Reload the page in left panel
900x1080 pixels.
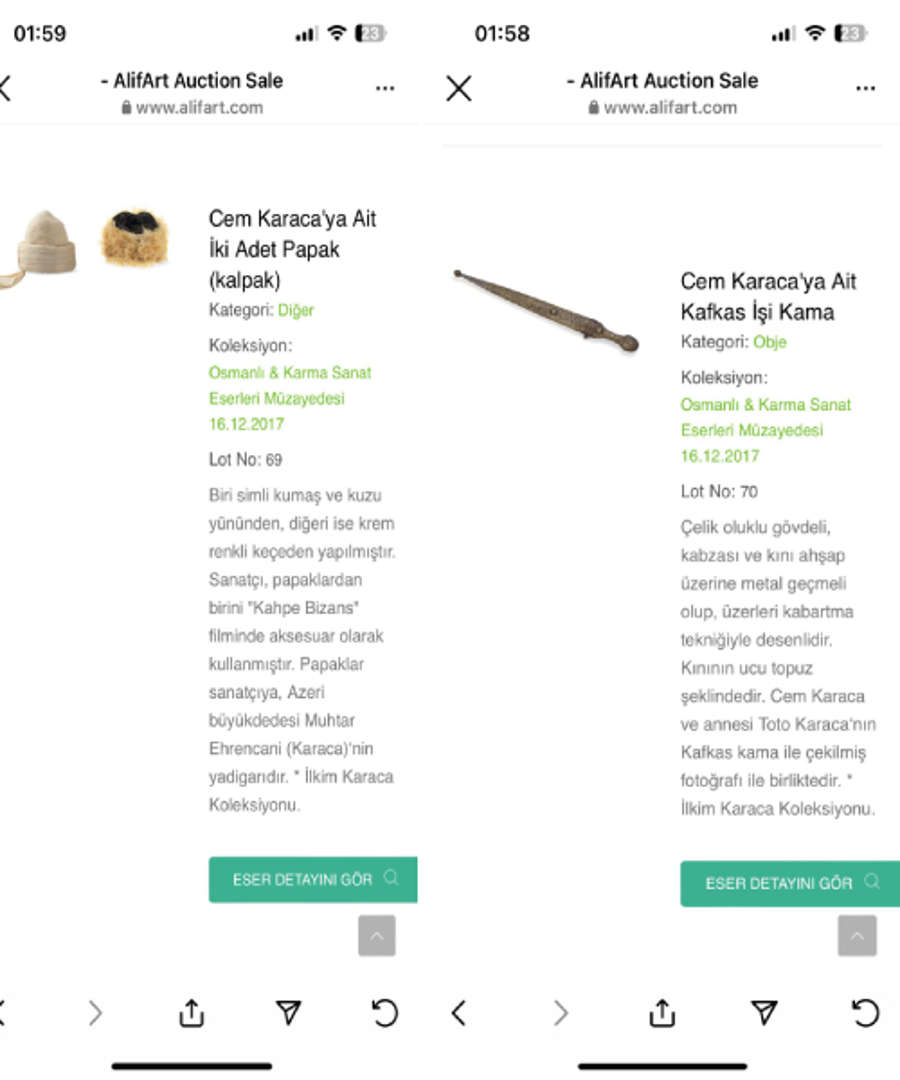pyautogui.click(x=384, y=1014)
